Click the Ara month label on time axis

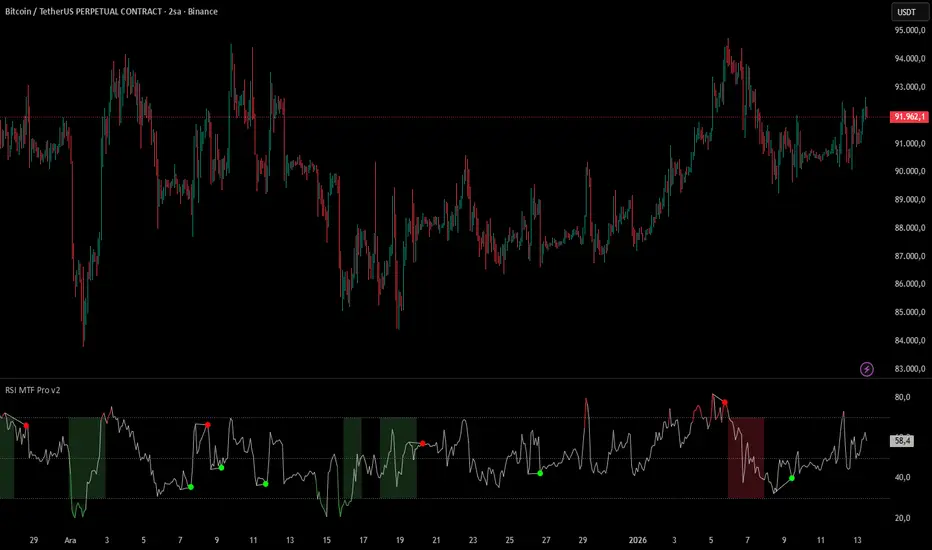pos(70,540)
